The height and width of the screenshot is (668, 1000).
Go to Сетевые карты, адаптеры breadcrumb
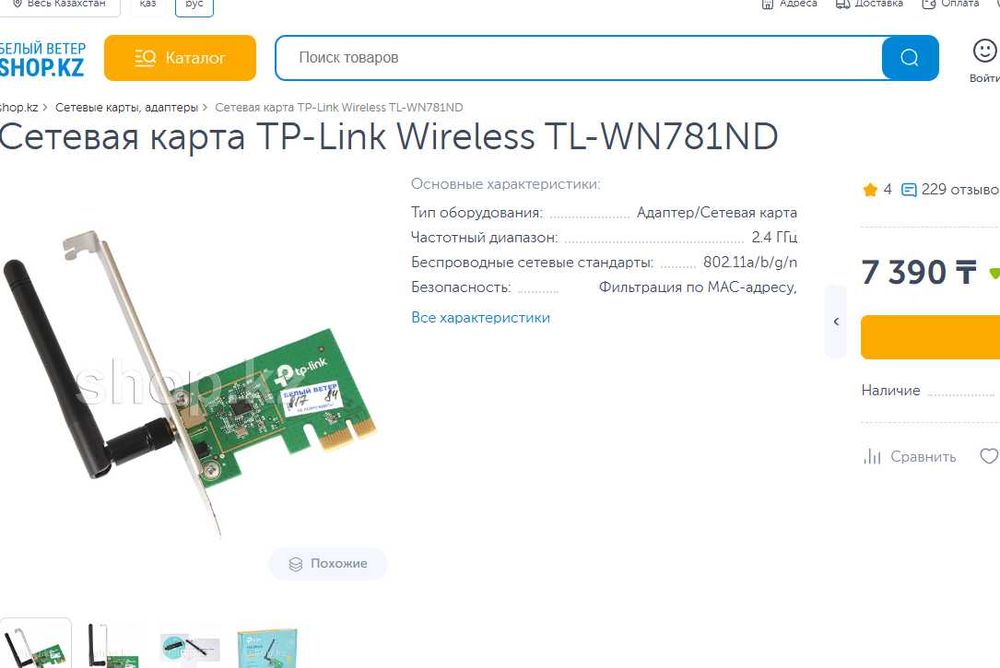[x=126, y=107]
